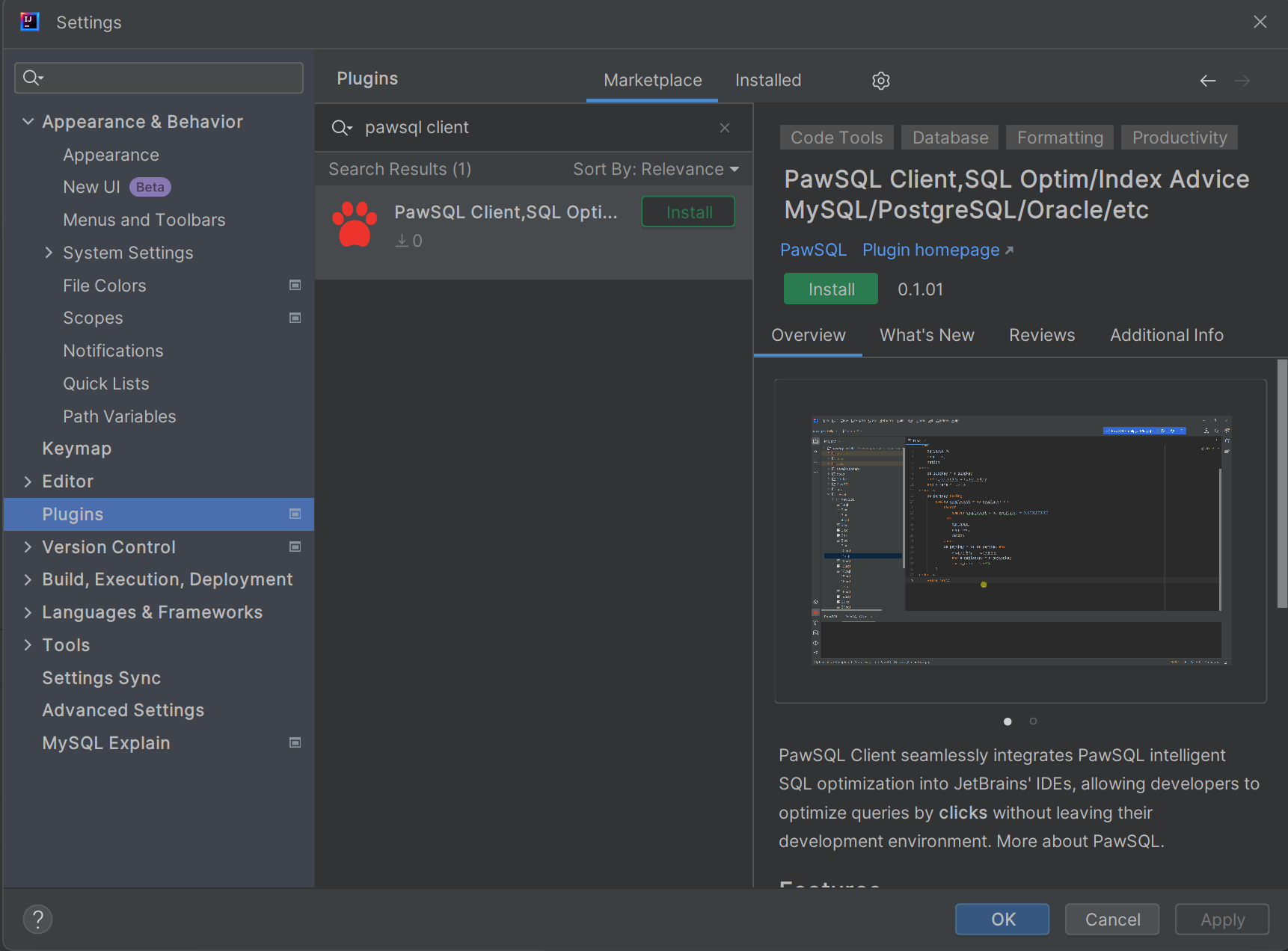This screenshot has width=1288, height=951.
Task: Select the second screenshot carousel dot
Action: click(1033, 721)
